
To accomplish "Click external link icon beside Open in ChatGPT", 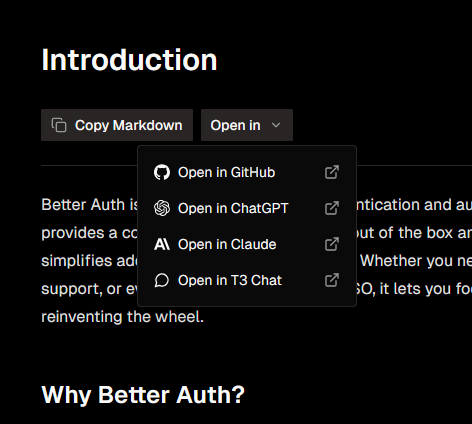I will (x=332, y=208).
